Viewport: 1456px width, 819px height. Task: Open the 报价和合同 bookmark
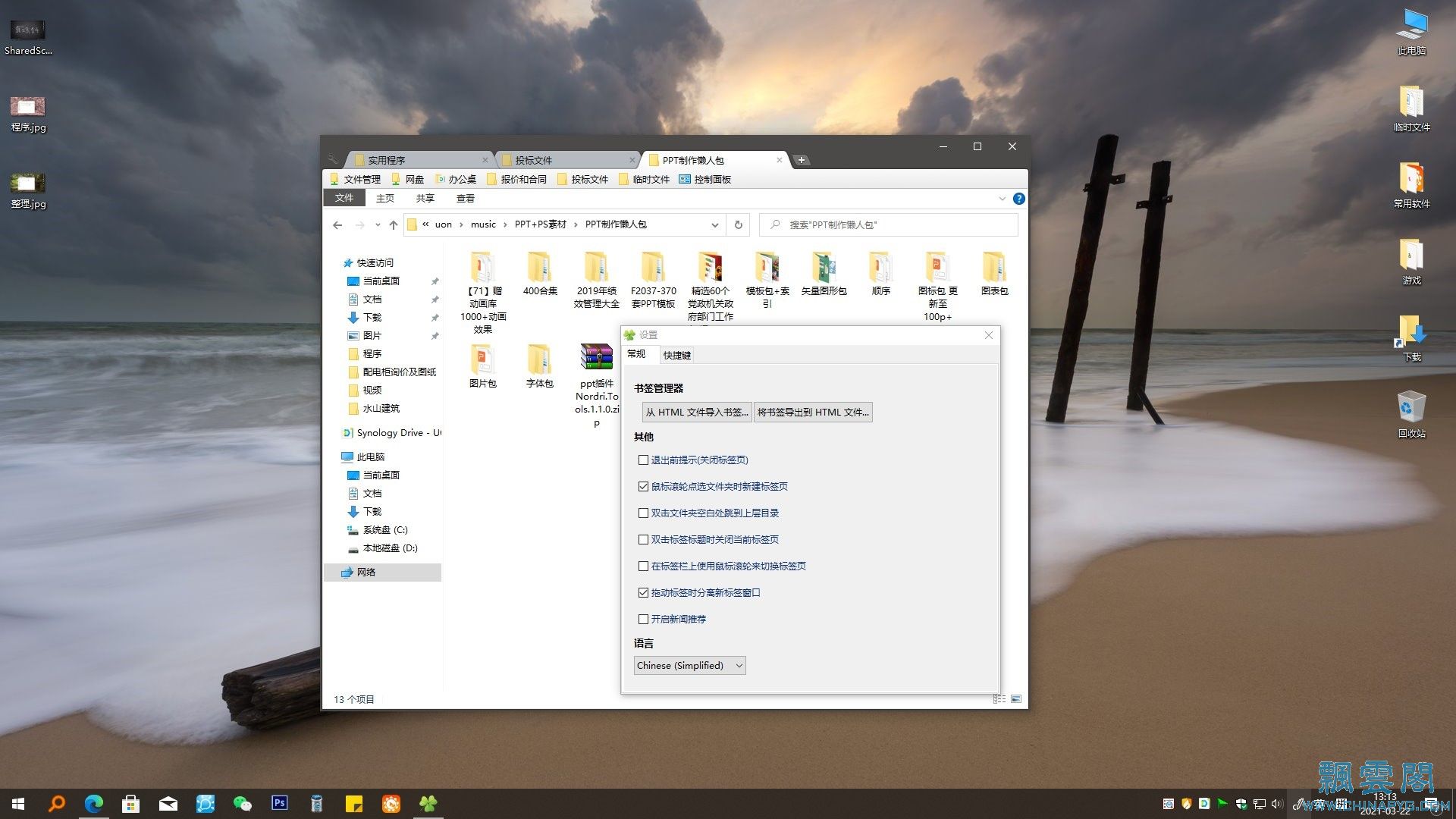click(x=516, y=179)
